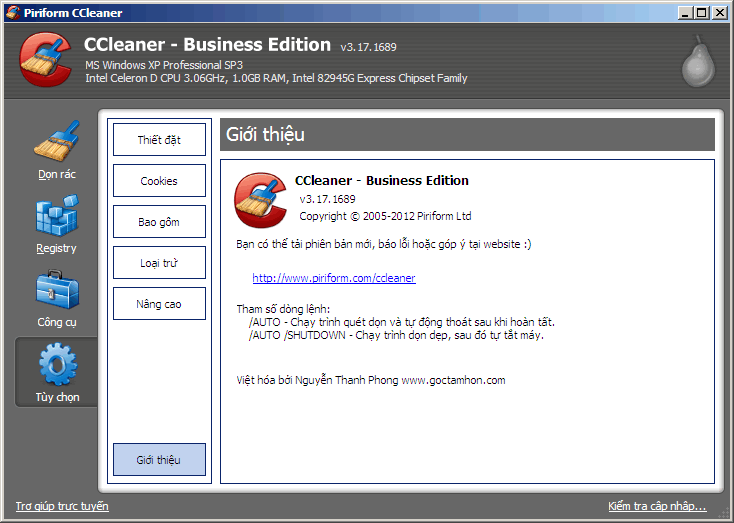Click Kiểm tra cập nhập link
This screenshot has width=734, height=523.
point(657,506)
